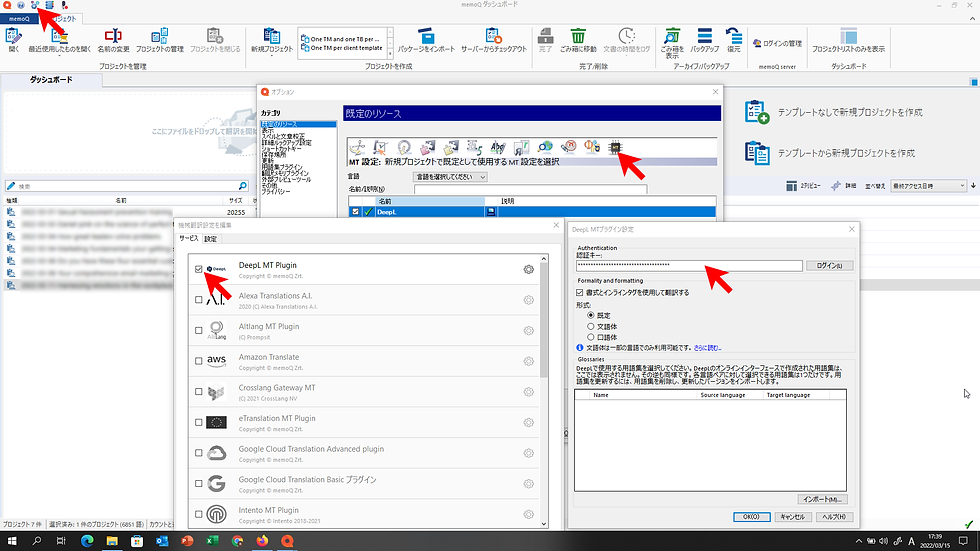Open the web help icon in quick access toolbar
980x551 pixels.
21,5
